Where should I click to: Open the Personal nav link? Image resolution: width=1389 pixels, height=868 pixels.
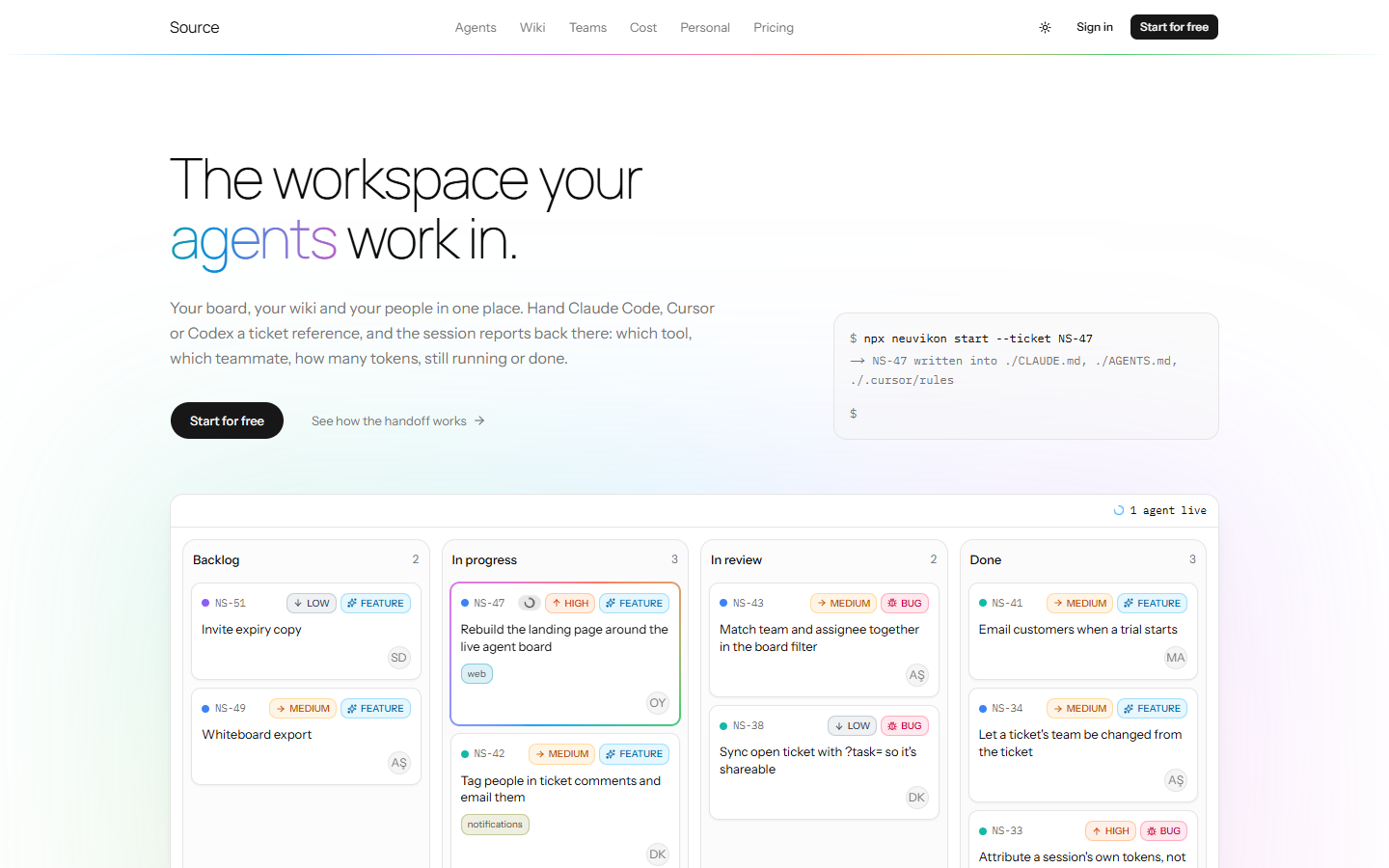[x=705, y=27]
